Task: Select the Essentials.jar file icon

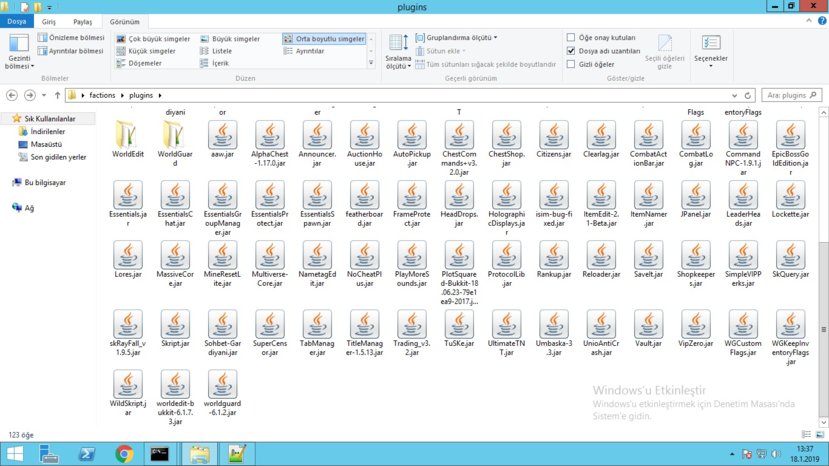Action: coord(127,195)
